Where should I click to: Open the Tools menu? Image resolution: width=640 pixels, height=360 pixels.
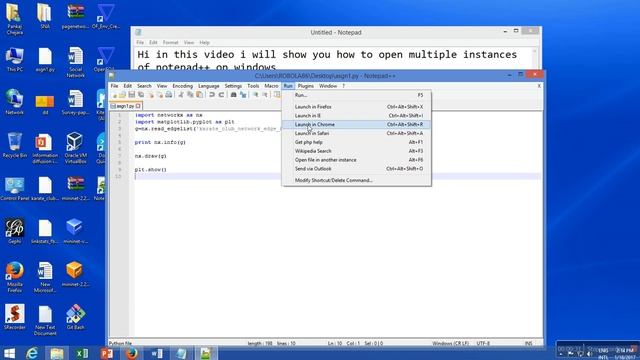253,86
